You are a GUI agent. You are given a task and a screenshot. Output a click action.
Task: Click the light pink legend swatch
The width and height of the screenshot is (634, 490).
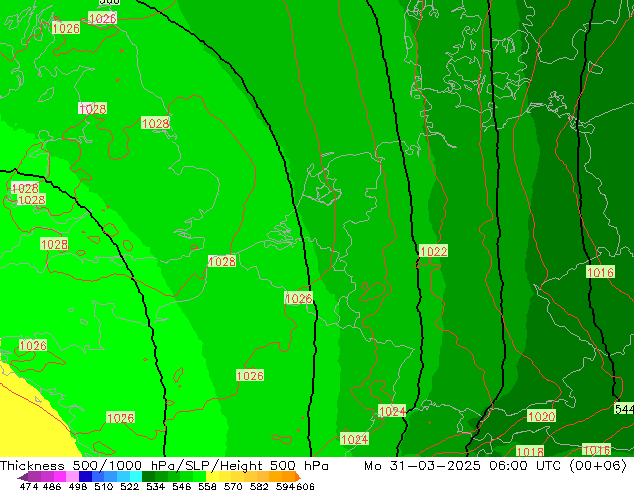click(72, 476)
